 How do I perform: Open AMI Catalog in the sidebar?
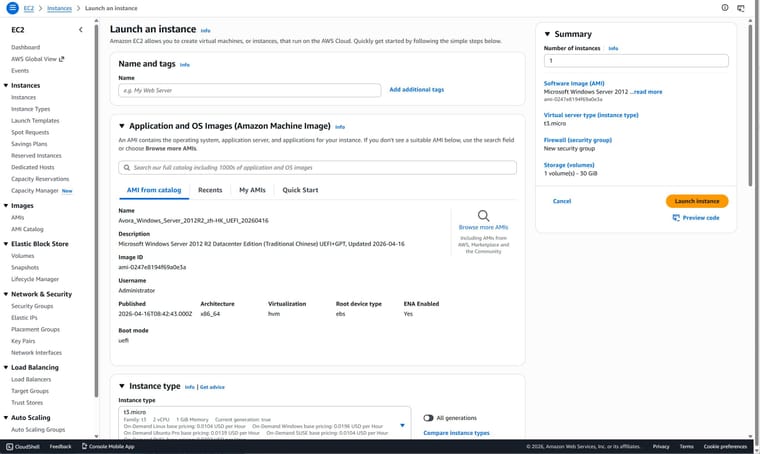point(27,229)
